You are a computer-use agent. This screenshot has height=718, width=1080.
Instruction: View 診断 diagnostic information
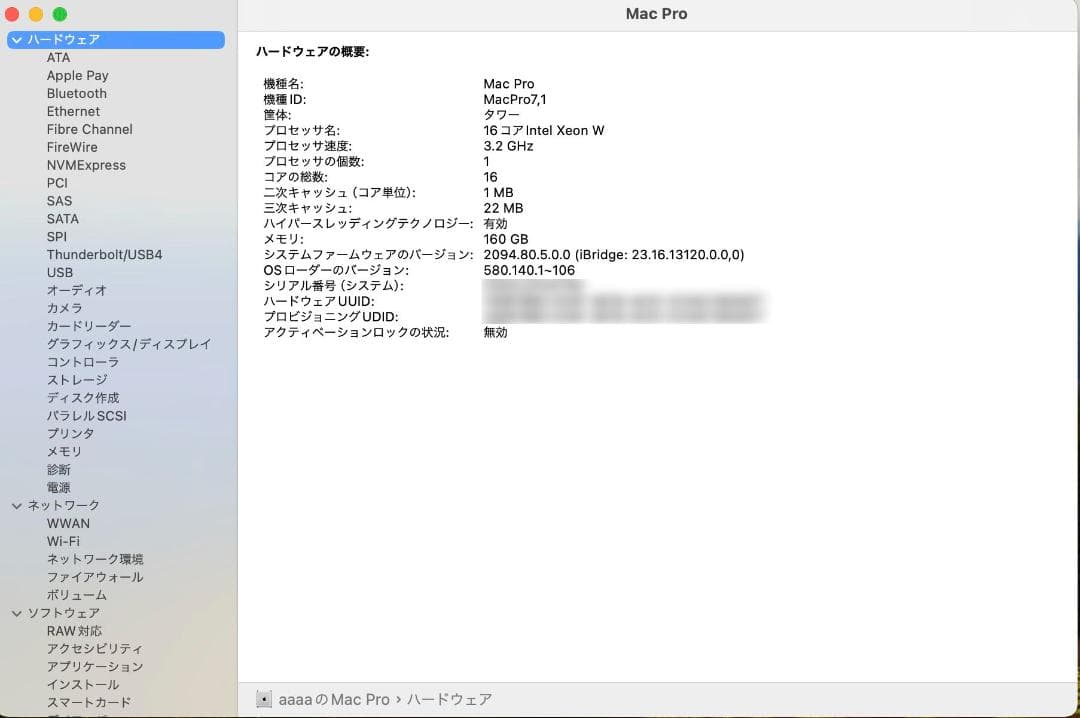[59, 469]
